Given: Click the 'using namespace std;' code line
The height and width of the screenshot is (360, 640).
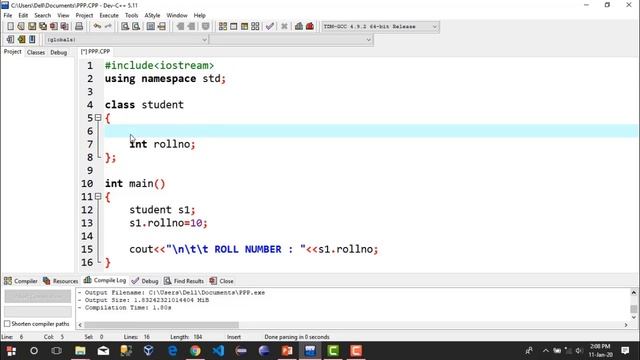Looking at the screenshot, I should tap(165, 78).
